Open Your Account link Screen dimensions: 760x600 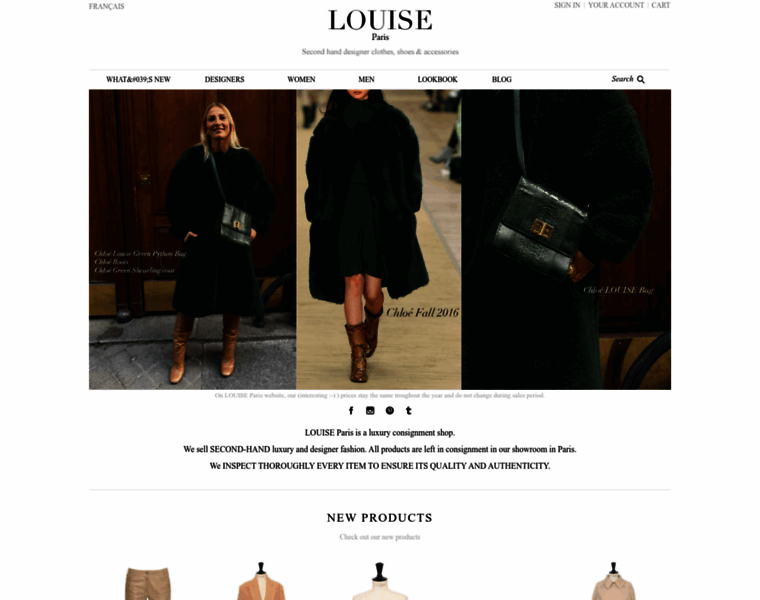point(616,5)
